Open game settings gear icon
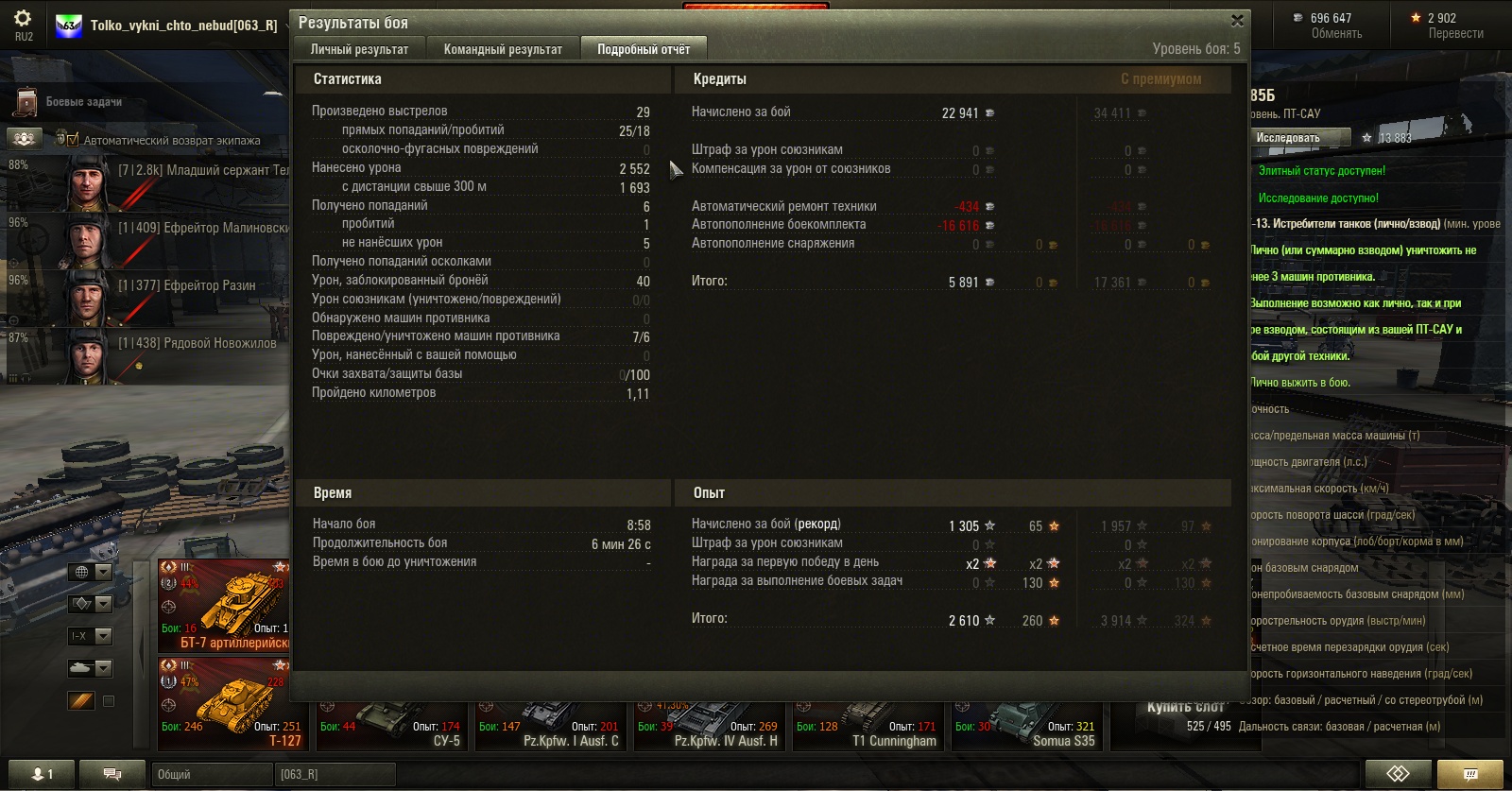 23,19
